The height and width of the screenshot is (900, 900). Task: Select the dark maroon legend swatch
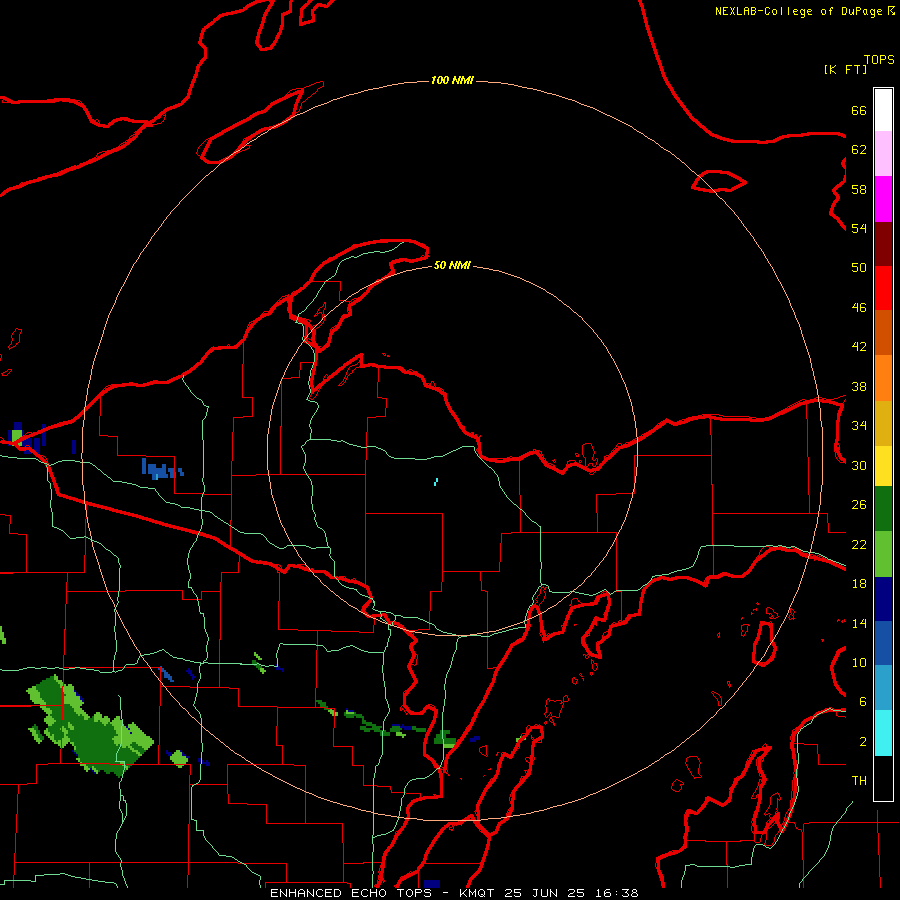883,244
